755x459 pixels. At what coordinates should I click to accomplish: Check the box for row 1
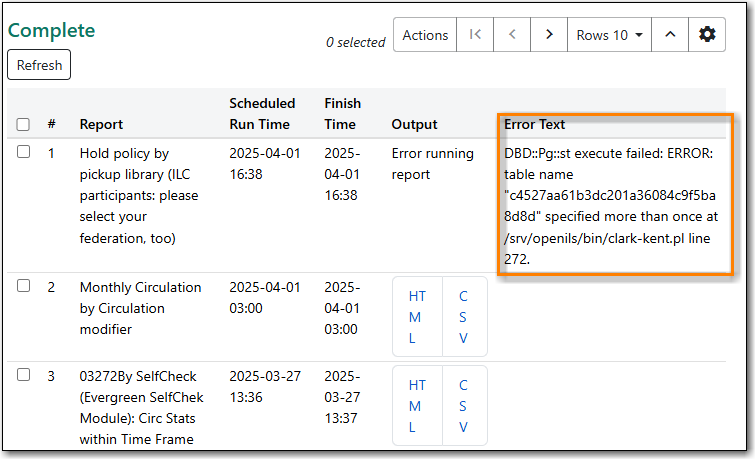click(x=23, y=152)
